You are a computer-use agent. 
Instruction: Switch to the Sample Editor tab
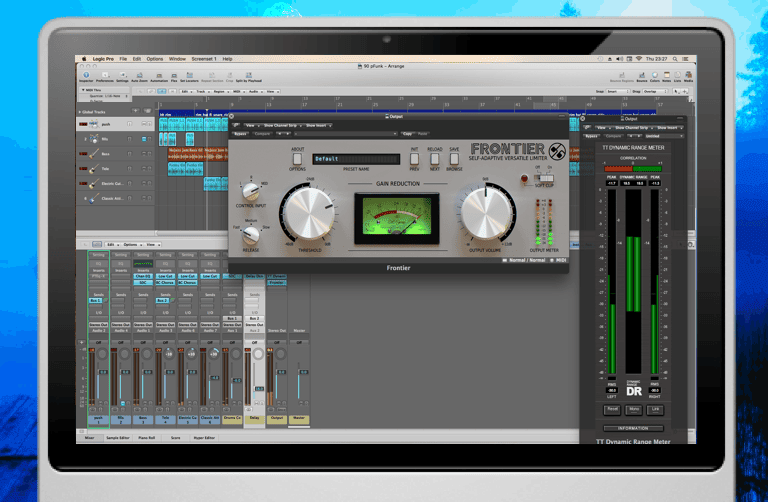tap(118, 438)
